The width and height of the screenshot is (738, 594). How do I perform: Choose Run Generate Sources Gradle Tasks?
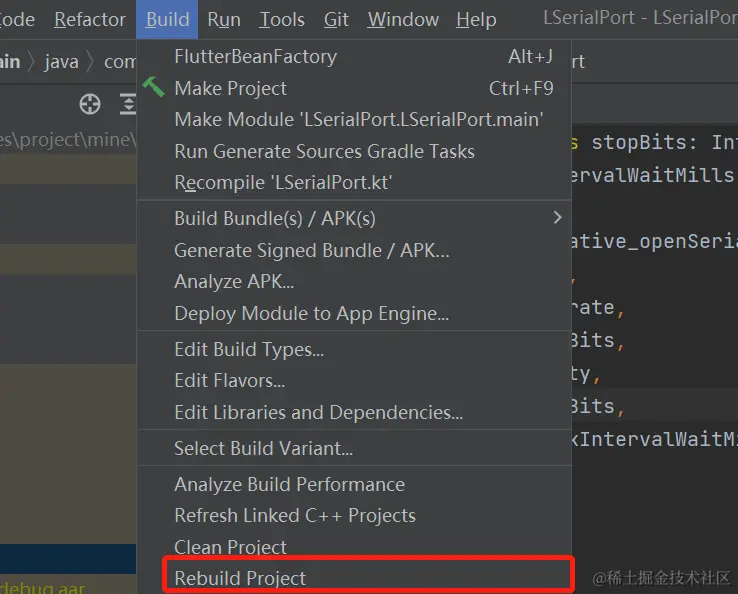(354, 151)
